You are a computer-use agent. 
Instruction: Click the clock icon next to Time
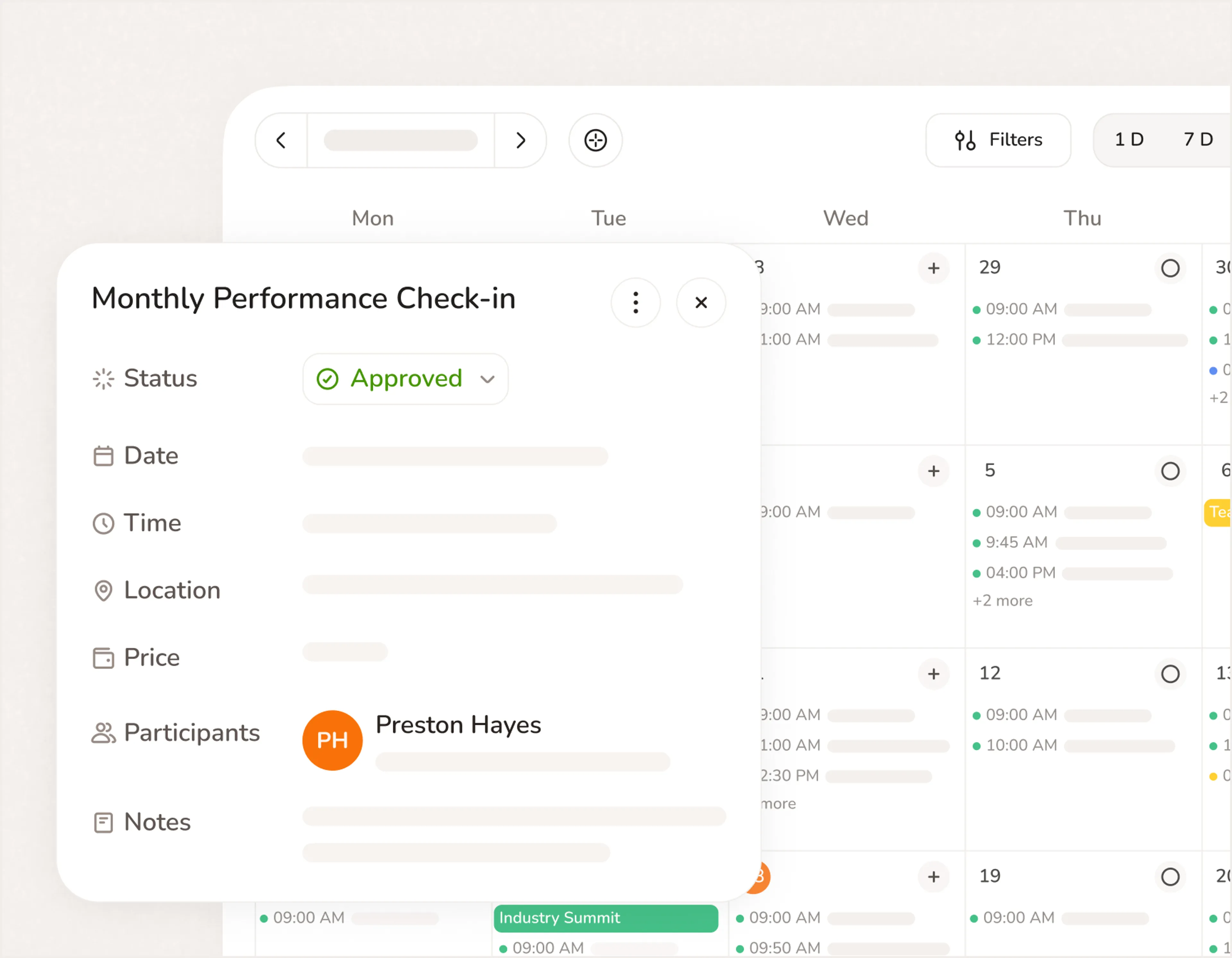(103, 523)
